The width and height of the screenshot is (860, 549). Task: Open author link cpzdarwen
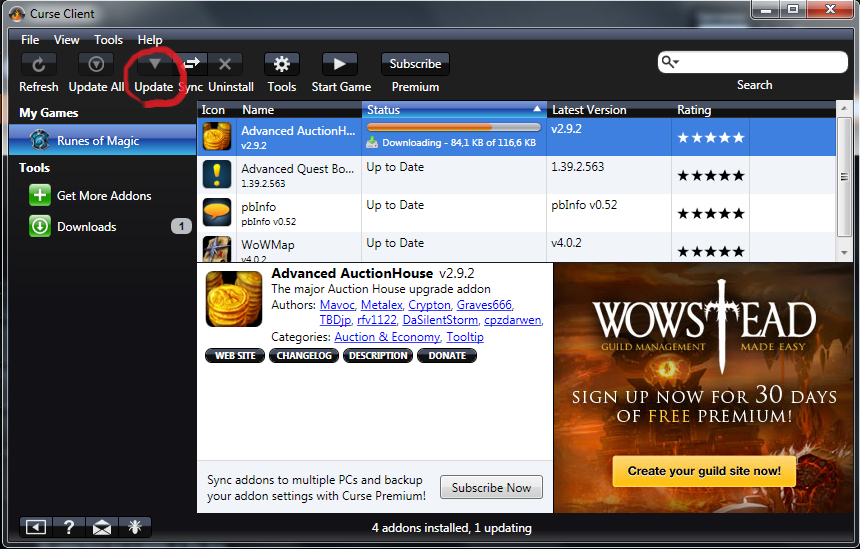513,320
